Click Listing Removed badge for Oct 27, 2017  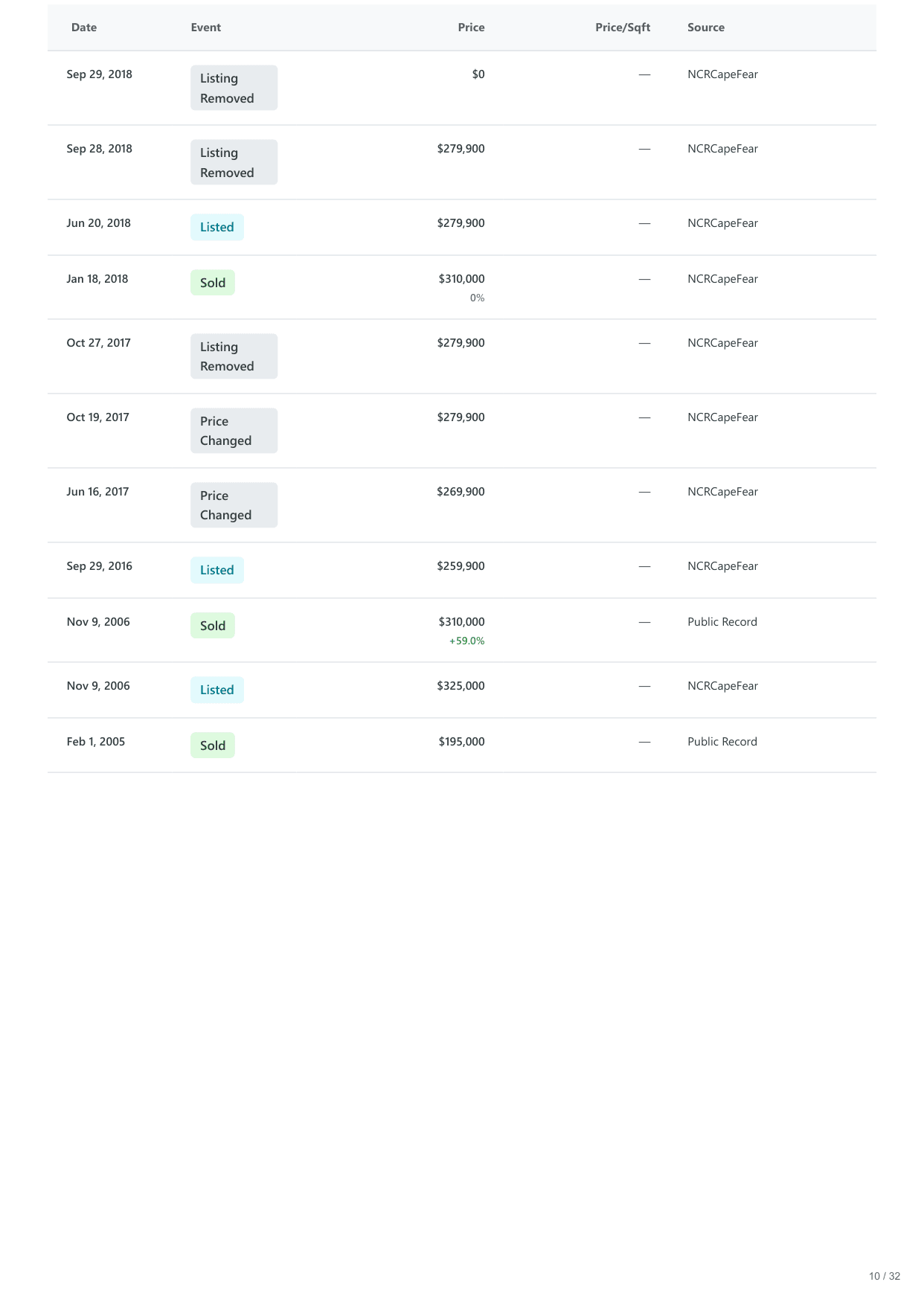coord(234,356)
